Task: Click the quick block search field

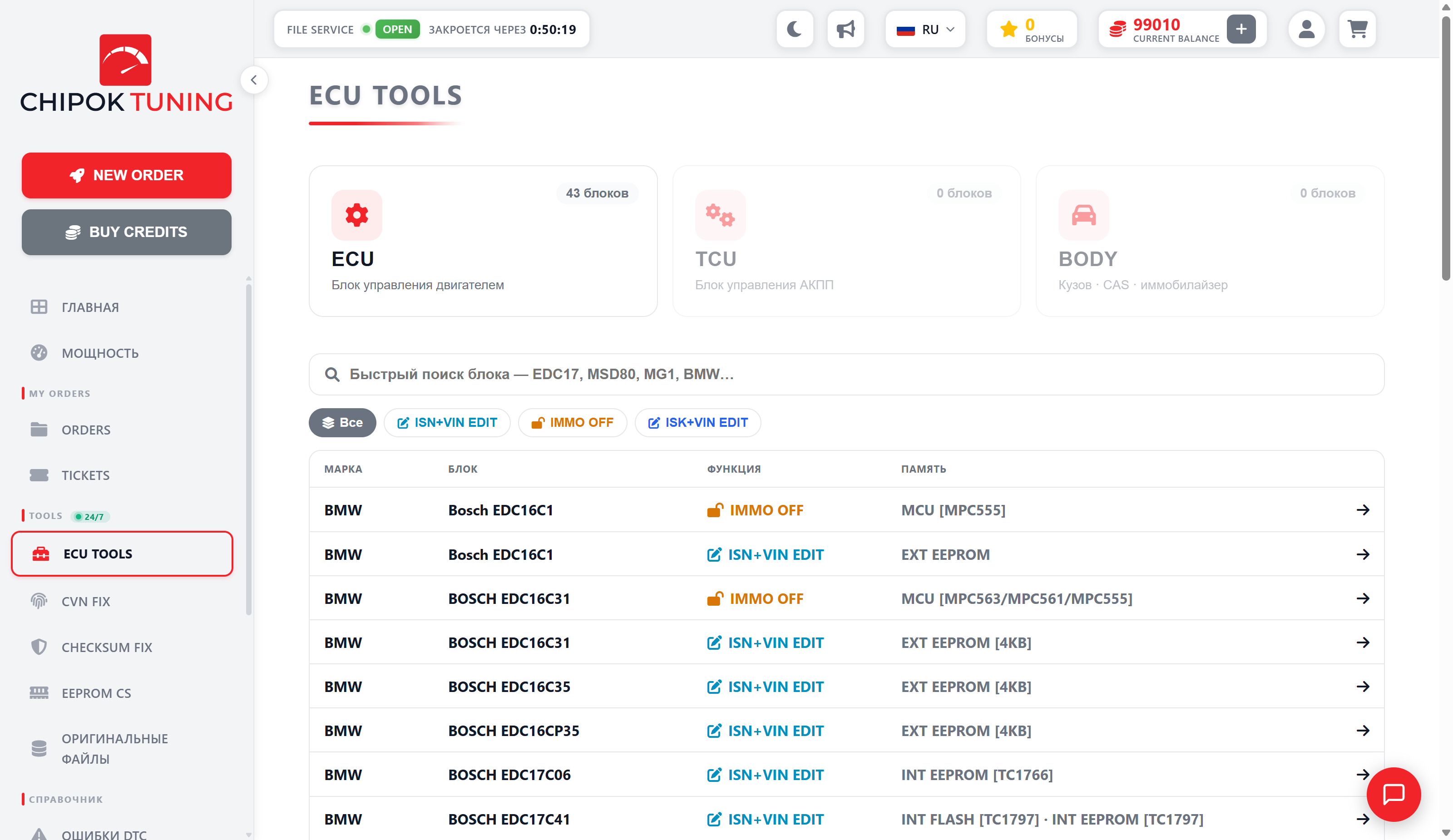Action: tap(846, 374)
